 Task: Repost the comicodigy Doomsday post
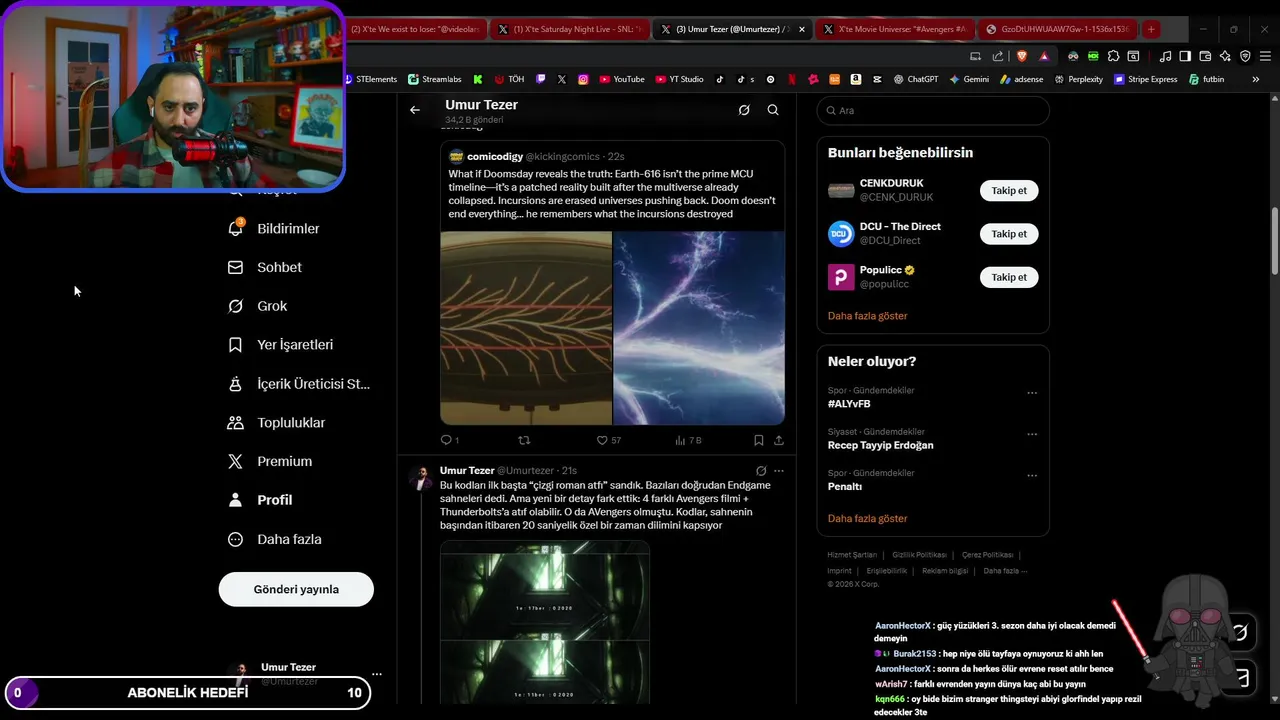tap(524, 440)
